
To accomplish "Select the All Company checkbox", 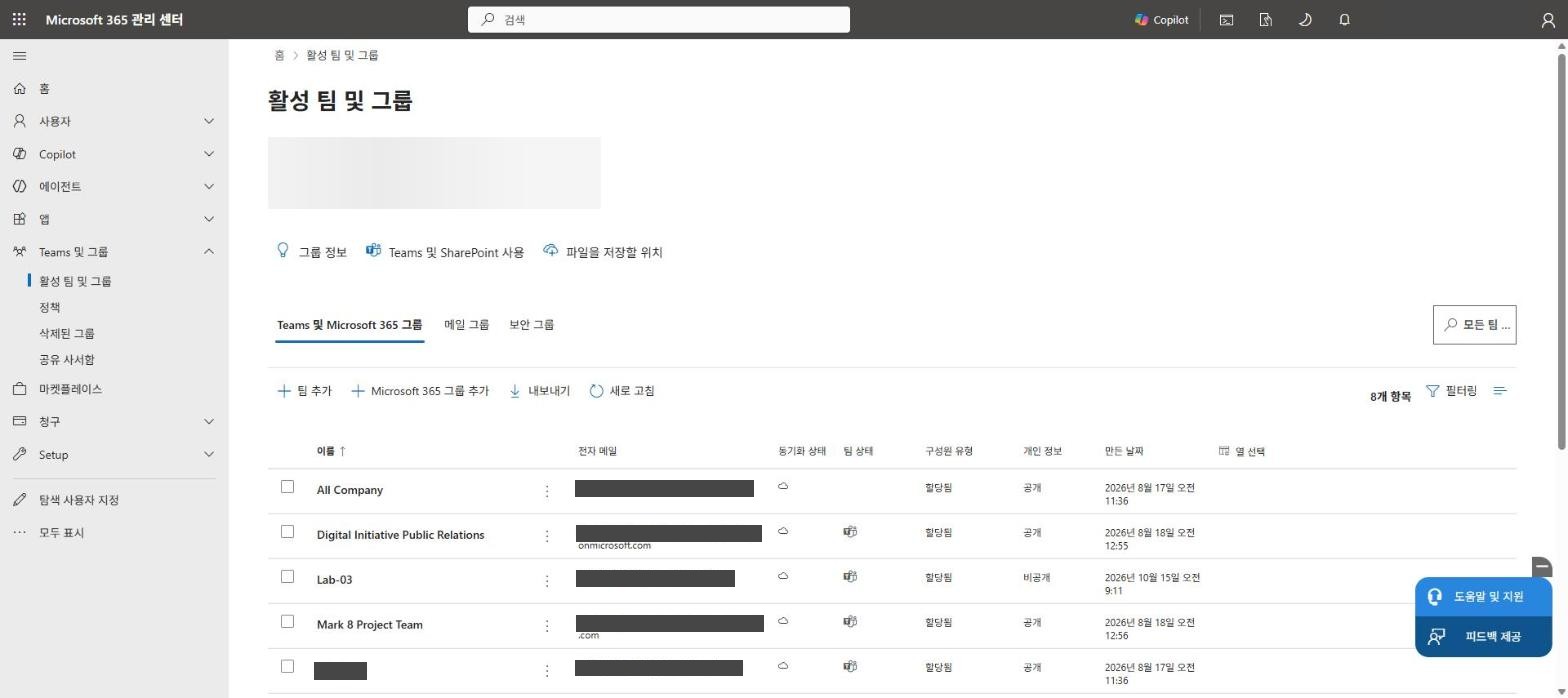I will (x=287, y=487).
